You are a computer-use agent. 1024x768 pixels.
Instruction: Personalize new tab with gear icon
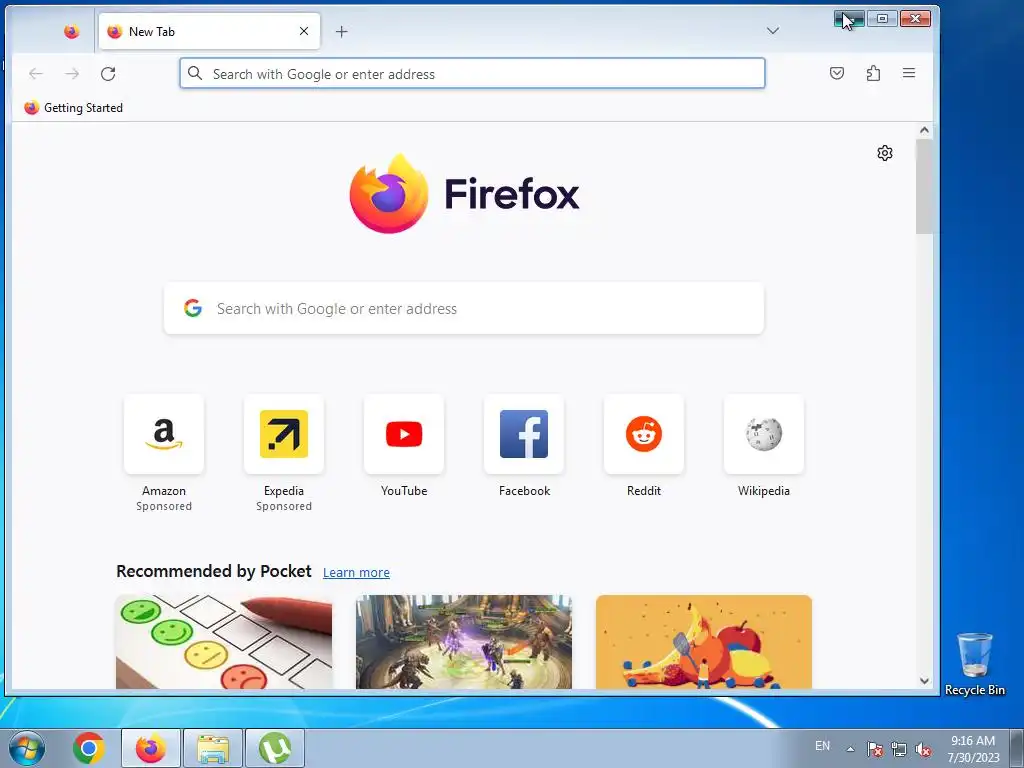pyautogui.click(x=885, y=153)
